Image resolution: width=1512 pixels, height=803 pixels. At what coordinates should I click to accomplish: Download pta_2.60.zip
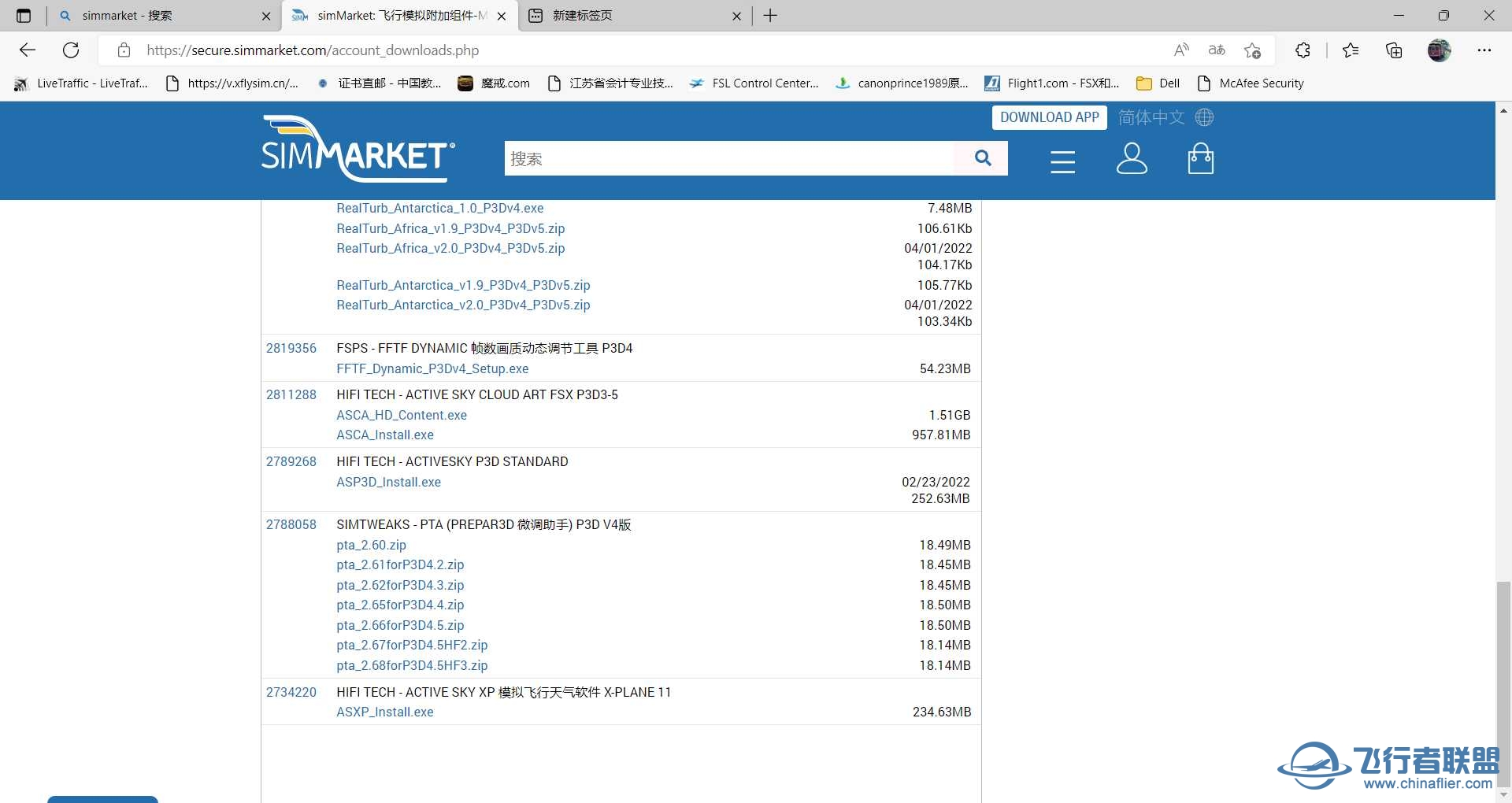pyautogui.click(x=371, y=545)
